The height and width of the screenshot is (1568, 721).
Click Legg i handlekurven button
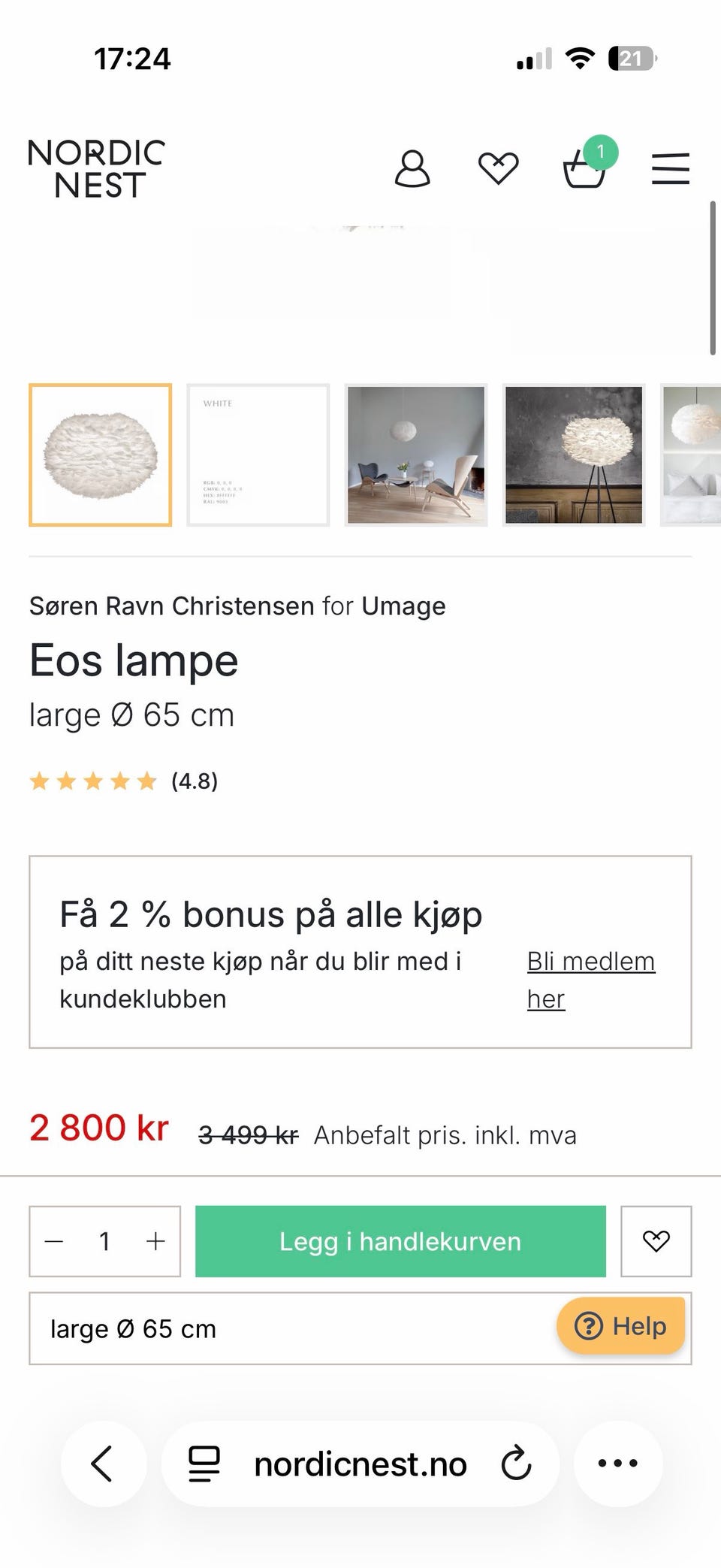[400, 1241]
